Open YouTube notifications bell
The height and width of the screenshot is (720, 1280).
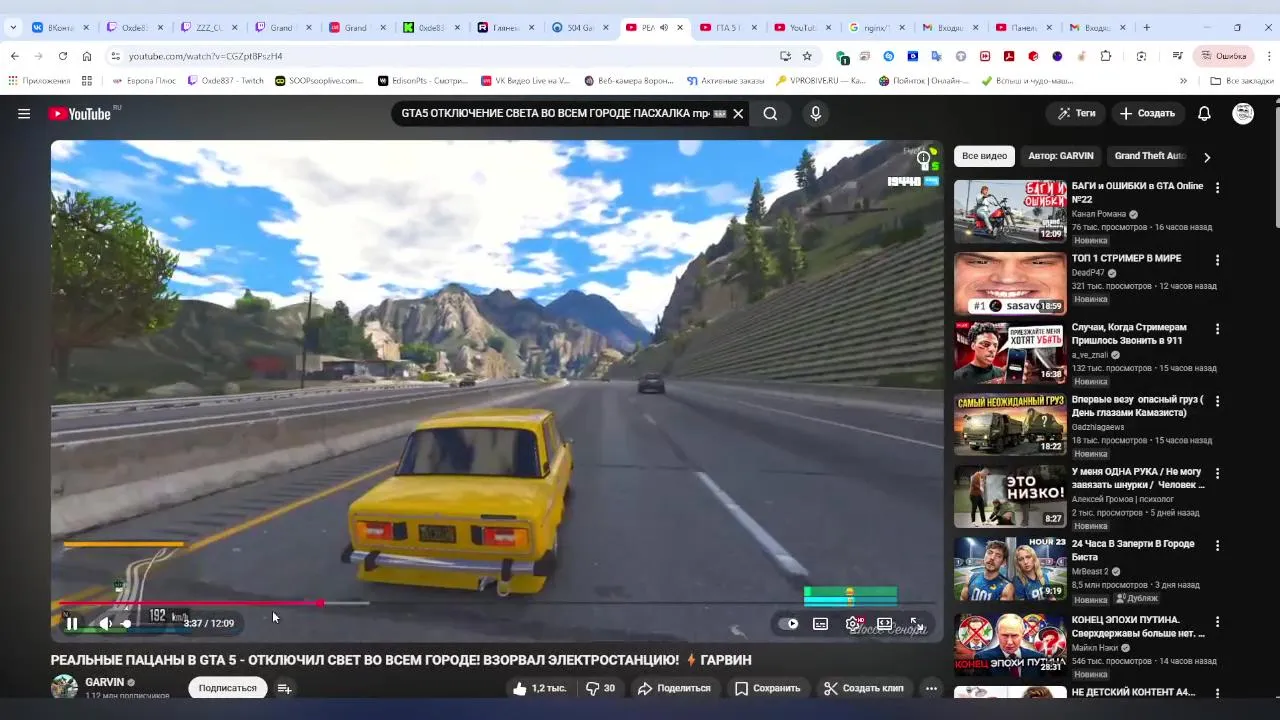1204,114
